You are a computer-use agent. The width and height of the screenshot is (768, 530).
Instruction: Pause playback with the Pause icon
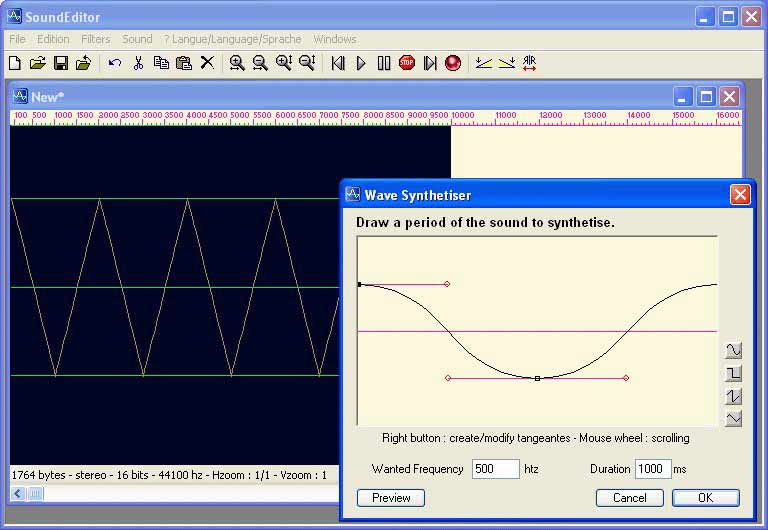(384, 63)
